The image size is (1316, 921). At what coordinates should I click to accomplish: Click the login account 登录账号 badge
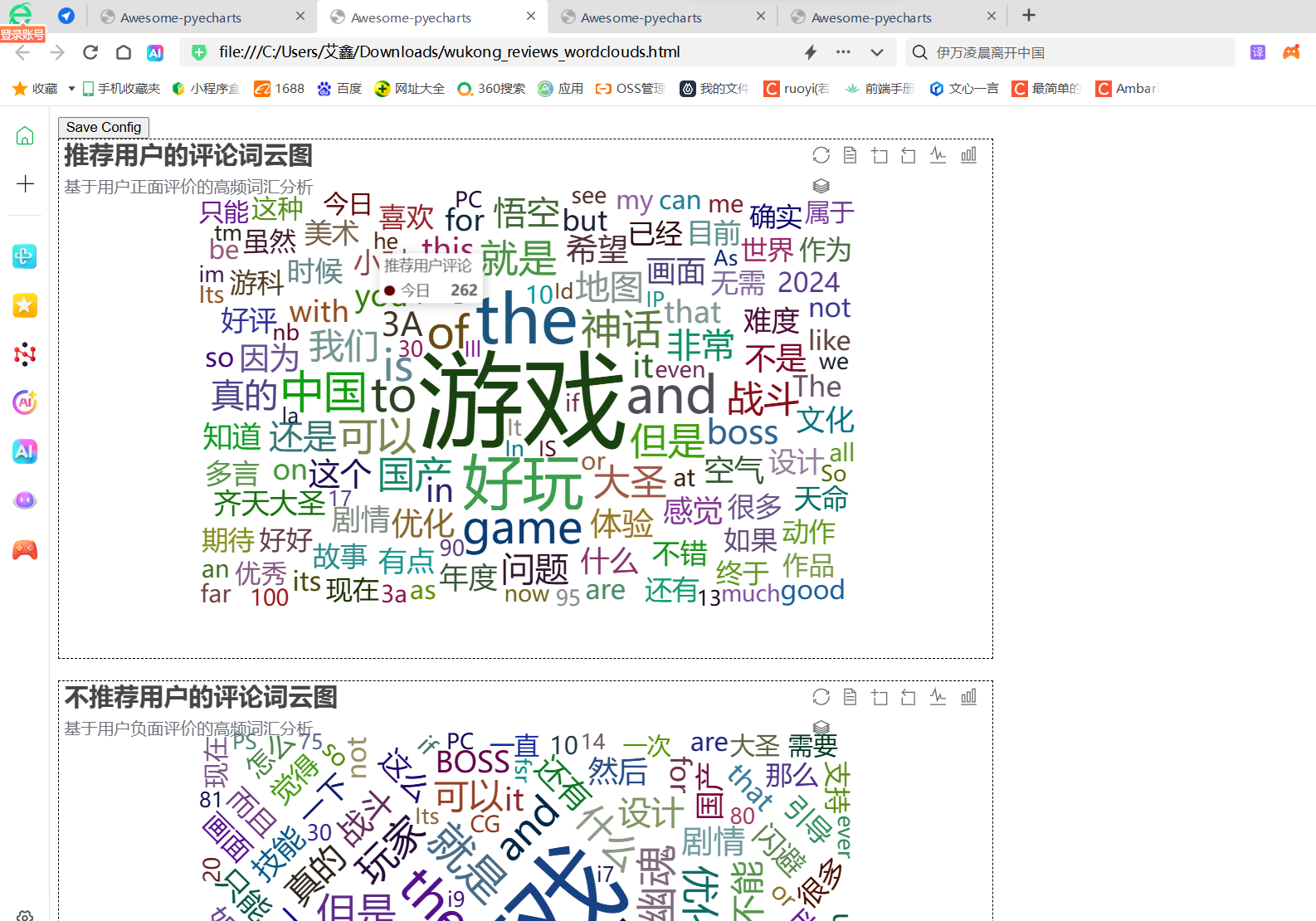[x=22, y=34]
